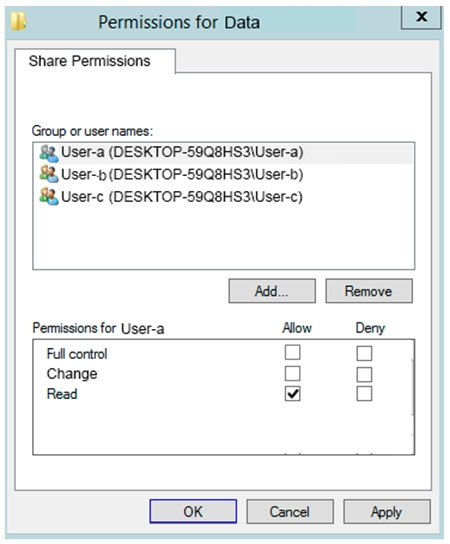Screen dimensions: 450x544
Task: Confirm with the OK button
Action: [193, 511]
